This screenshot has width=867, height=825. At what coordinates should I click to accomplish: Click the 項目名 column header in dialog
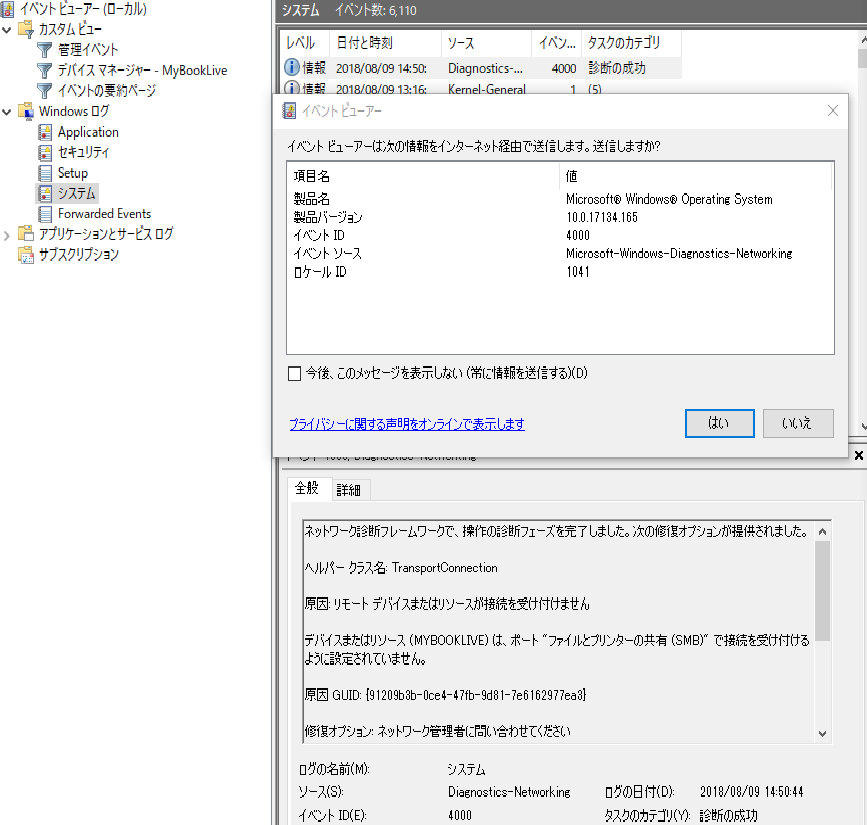point(423,176)
